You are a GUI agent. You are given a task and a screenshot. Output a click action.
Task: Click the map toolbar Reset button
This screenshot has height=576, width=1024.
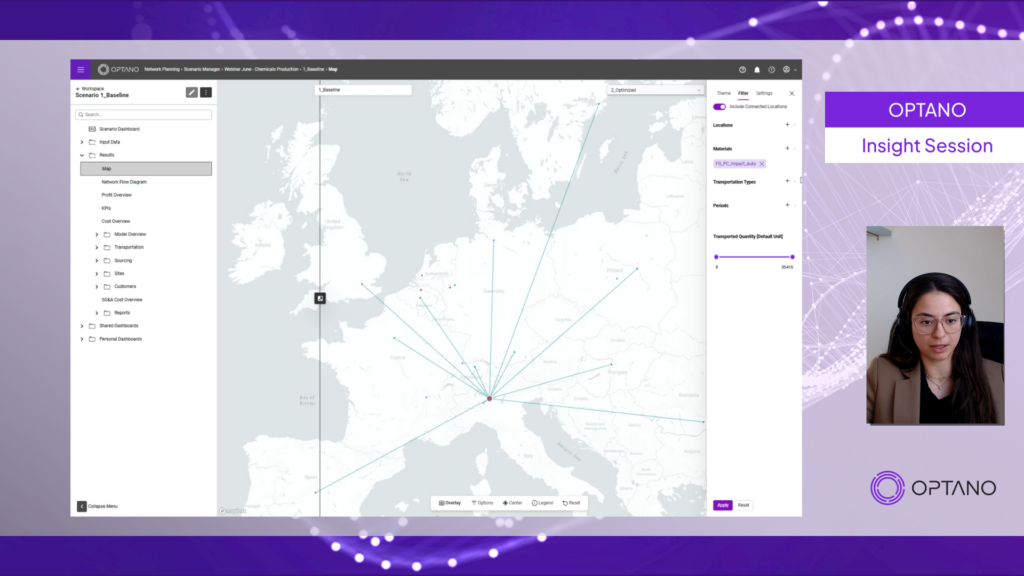click(571, 503)
